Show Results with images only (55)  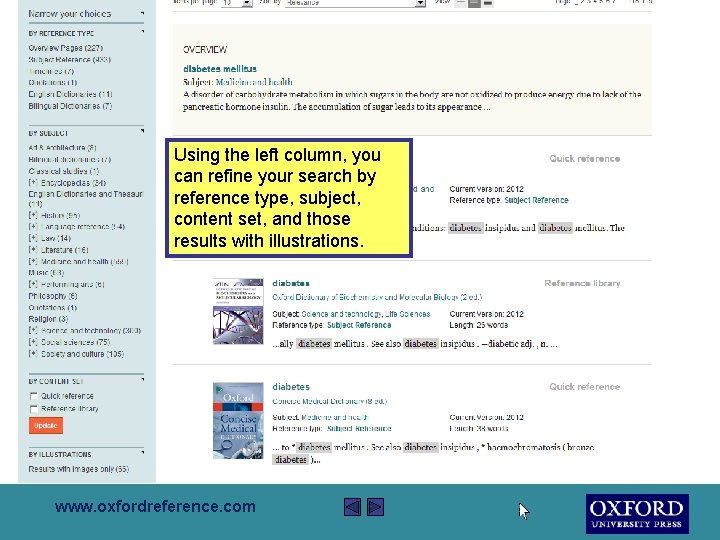click(x=79, y=469)
